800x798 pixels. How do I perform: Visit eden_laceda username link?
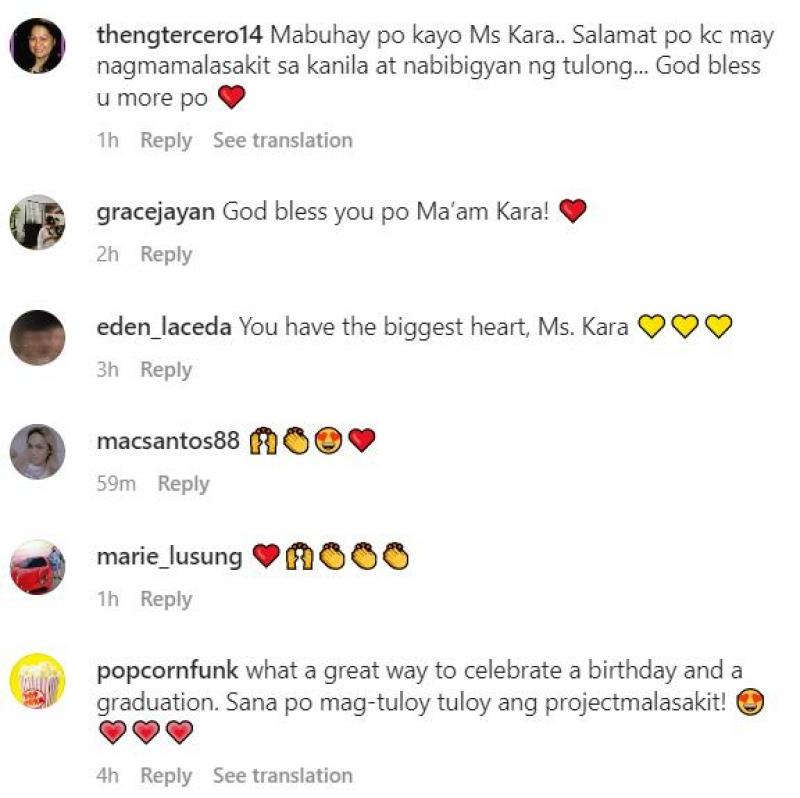click(164, 327)
